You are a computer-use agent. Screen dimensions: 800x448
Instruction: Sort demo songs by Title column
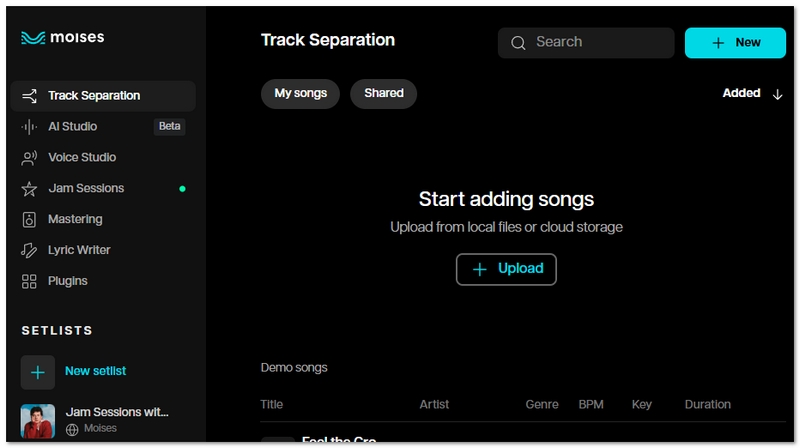click(x=272, y=405)
